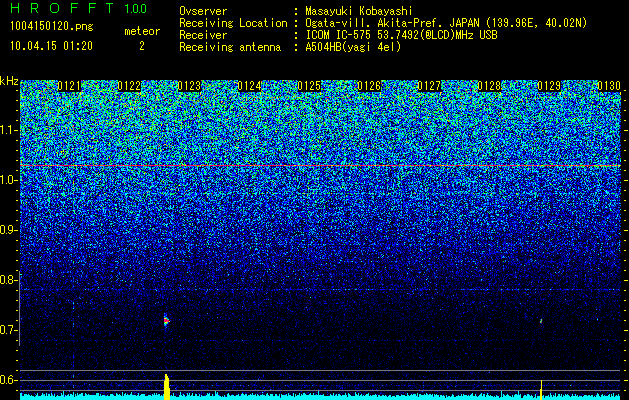Click the ICOM IC-575 receiver value
The height and width of the screenshot is (400, 629).
click(x=401, y=35)
